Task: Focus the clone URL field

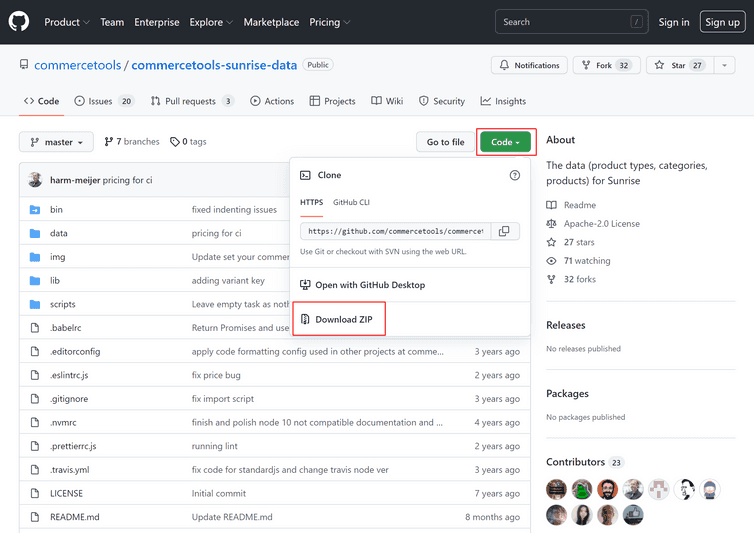Action: (395, 231)
